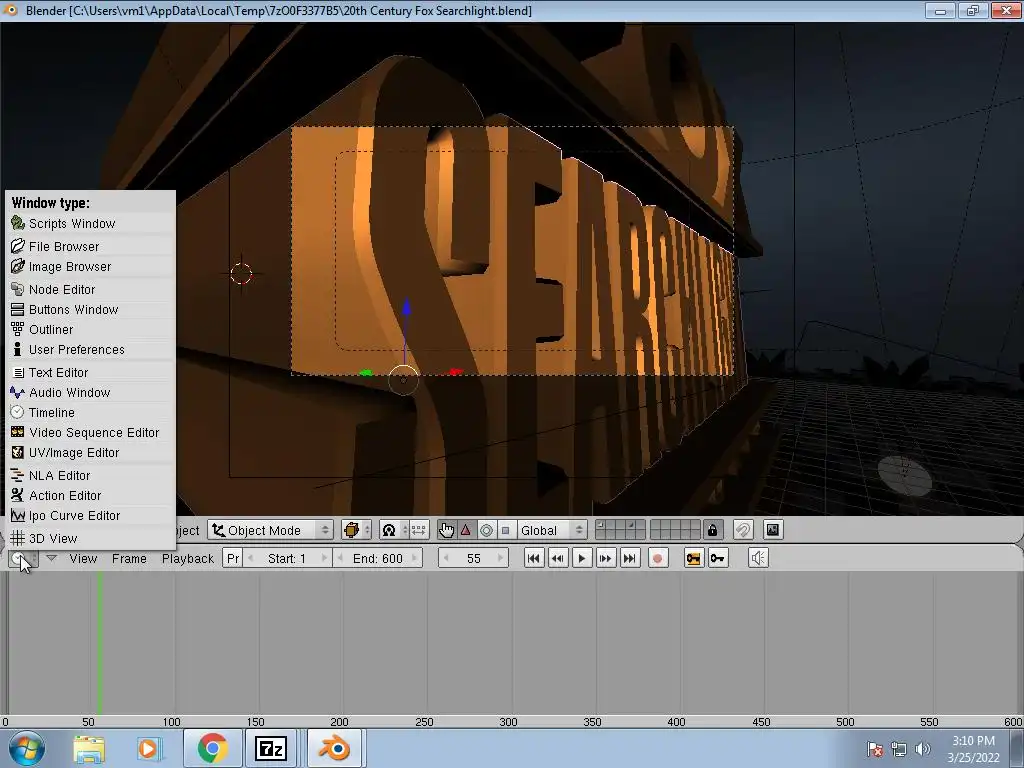Collapse timeline header menus triangle
The width and height of the screenshot is (1024, 768).
click(51, 558)
